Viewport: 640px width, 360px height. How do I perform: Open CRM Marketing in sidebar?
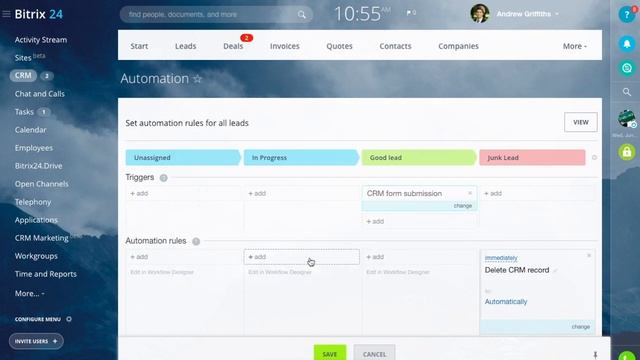42,238
